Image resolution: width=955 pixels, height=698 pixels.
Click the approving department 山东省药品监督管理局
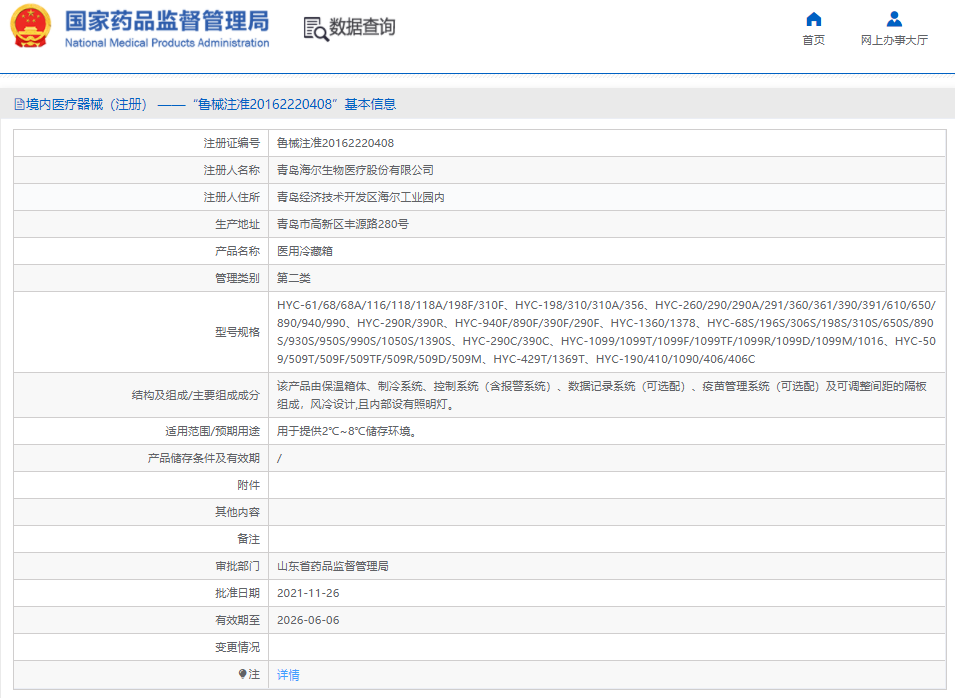pos(332,566)
